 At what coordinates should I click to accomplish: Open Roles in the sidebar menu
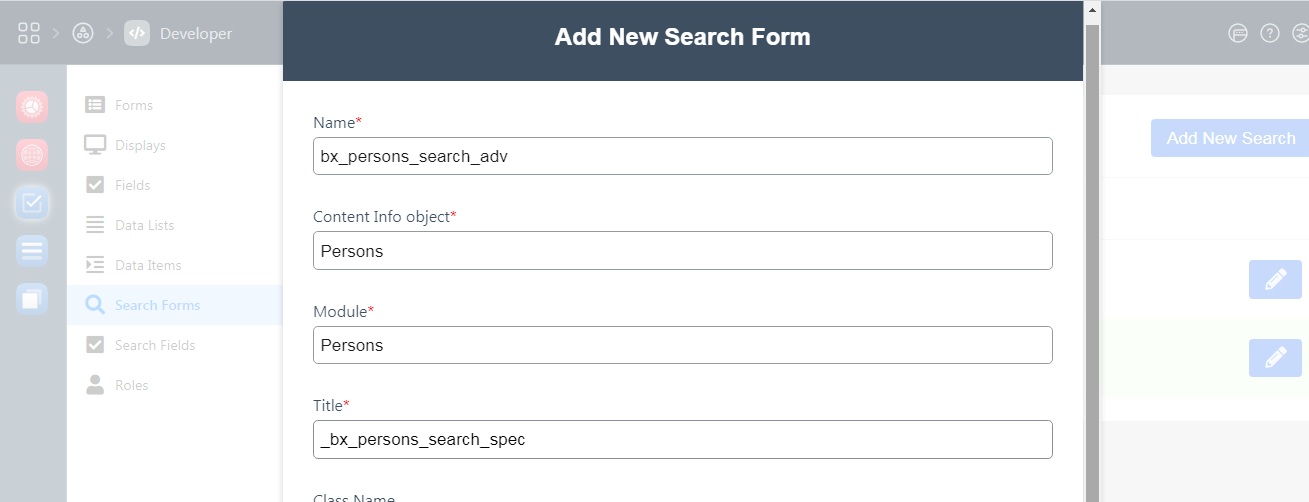pyautogui.click(x=131, y=385)
